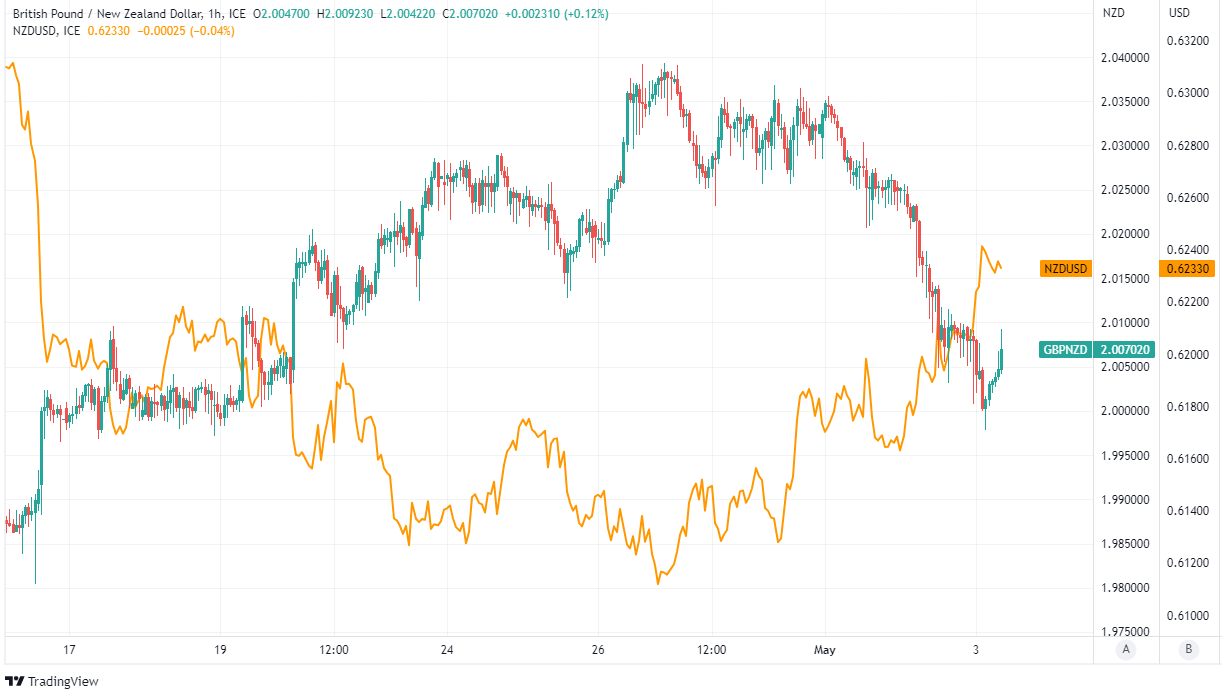Click the 0.63200 label on USD axis
The width and height of the screenshot is (1222, 689).
1188,41
